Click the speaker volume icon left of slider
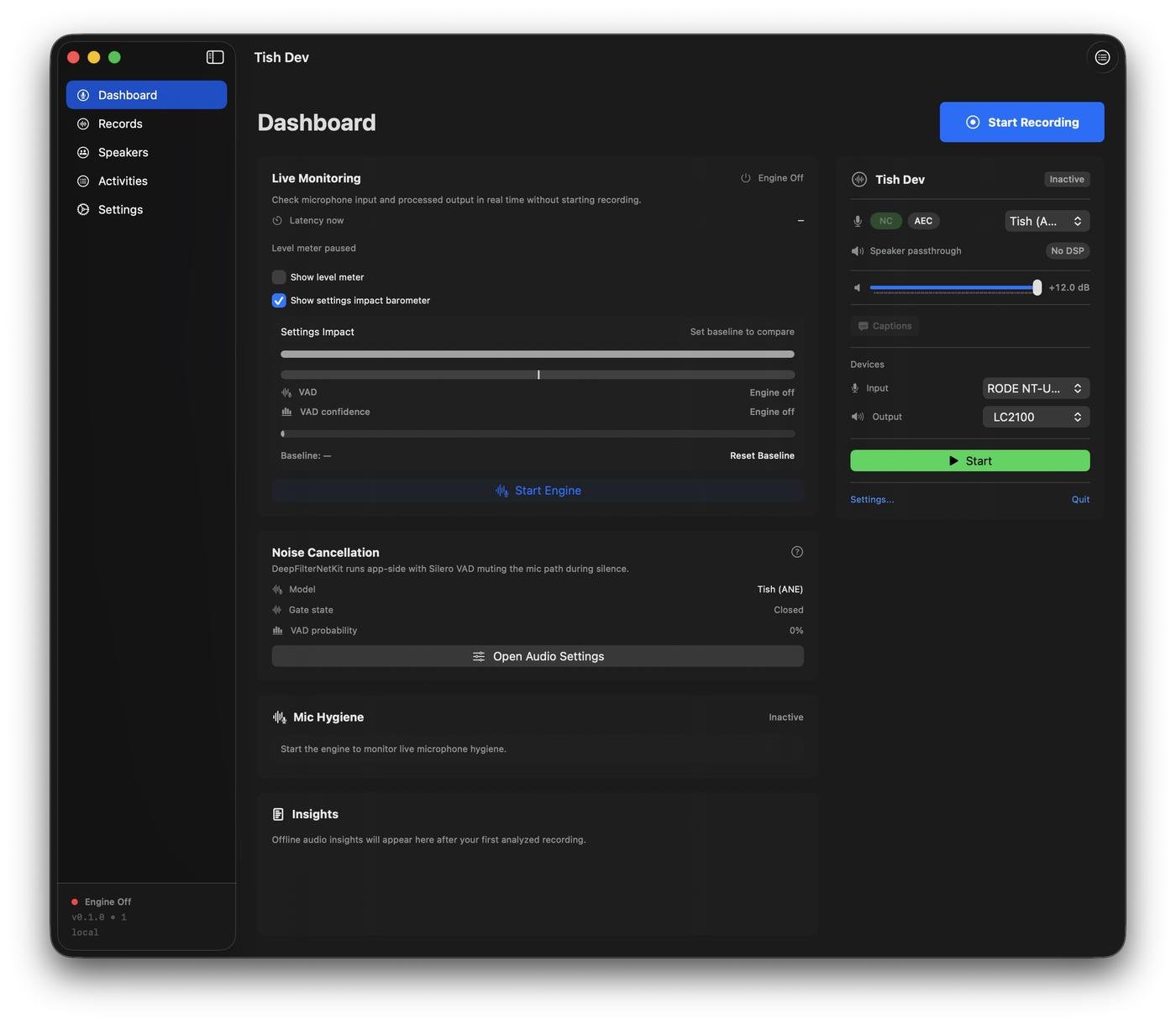This screenshot has height=1024, width=1176. coord(857,288)
